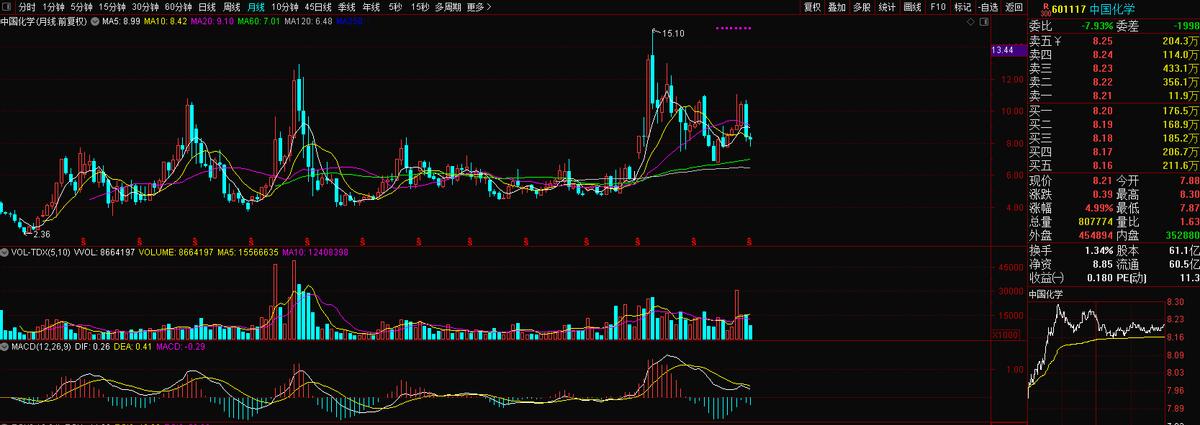Open F10 company info
The height and width of the screenshot is (425, 1200).
coord(937,6)
